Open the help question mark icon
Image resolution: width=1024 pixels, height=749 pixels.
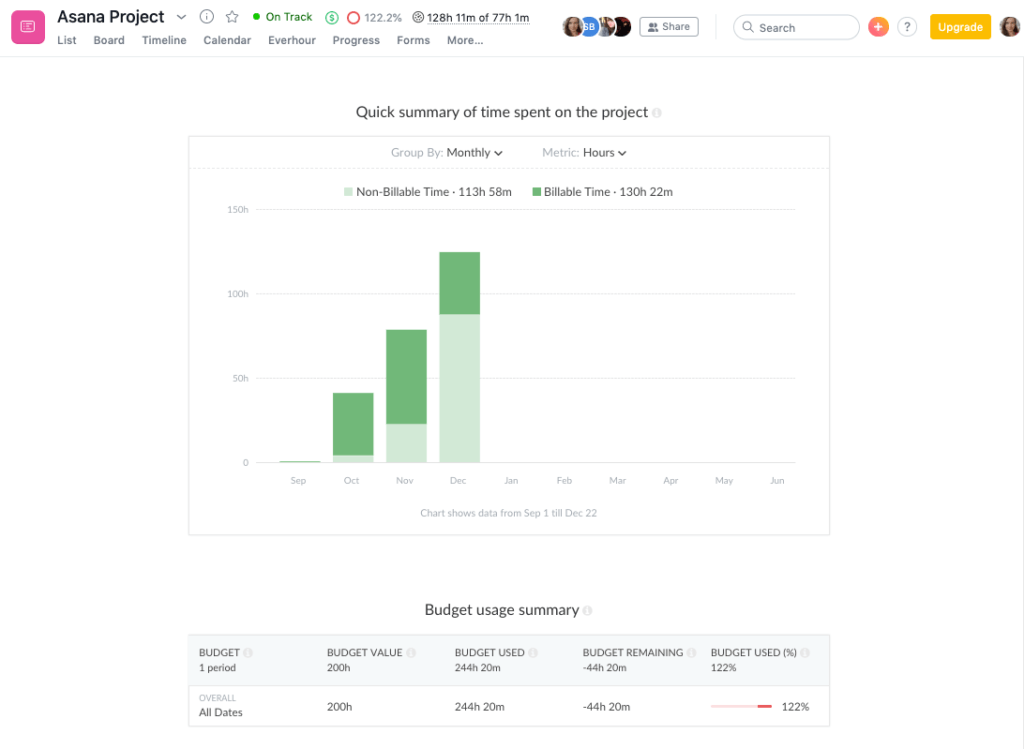pos(907,27)
